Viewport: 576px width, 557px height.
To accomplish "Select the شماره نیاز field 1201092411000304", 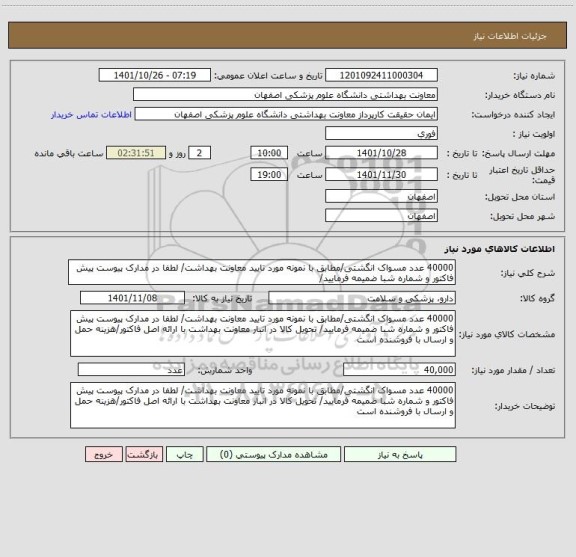I will tap(381, 75).
